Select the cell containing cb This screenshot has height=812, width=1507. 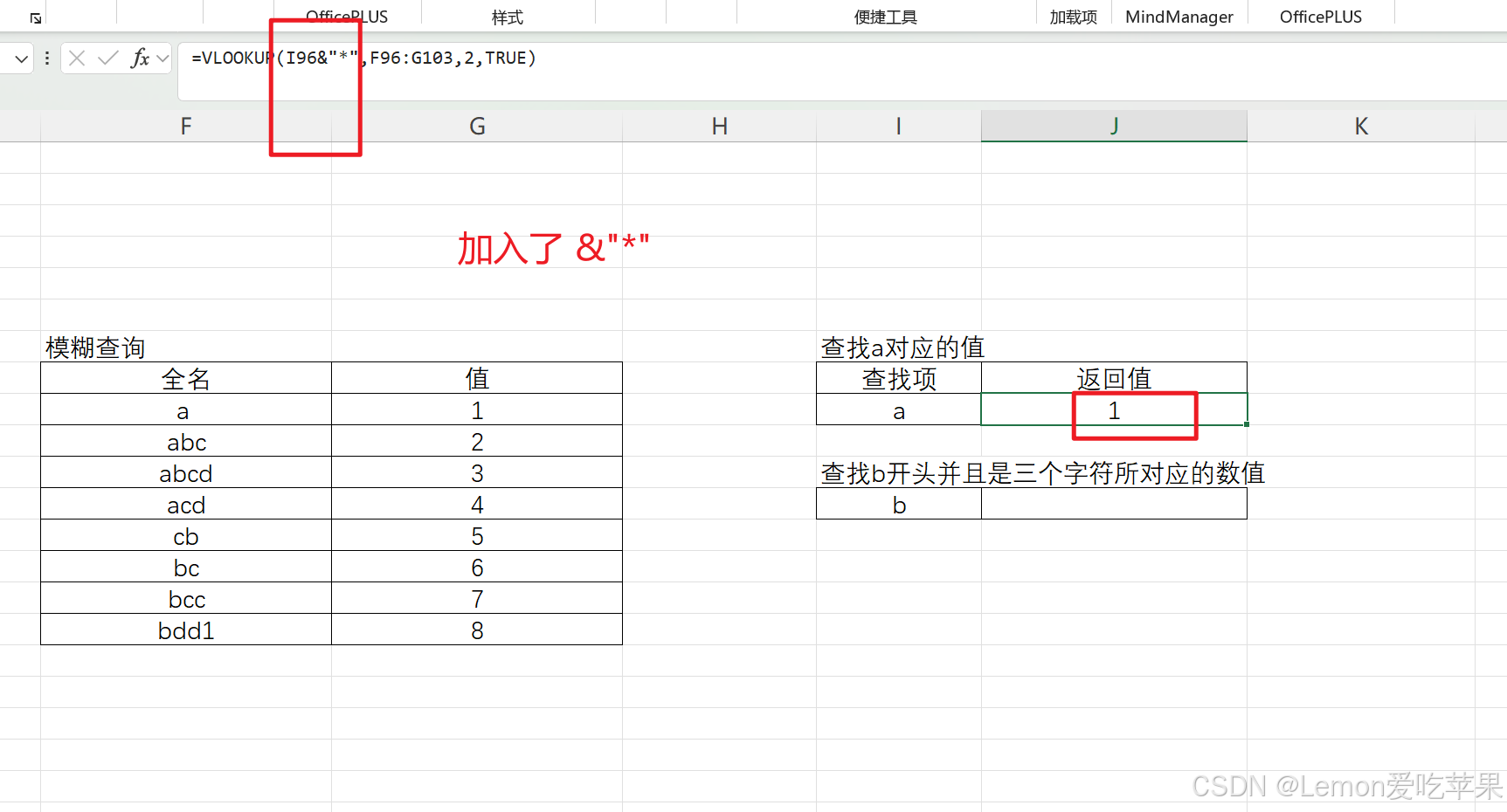[186, 535]
